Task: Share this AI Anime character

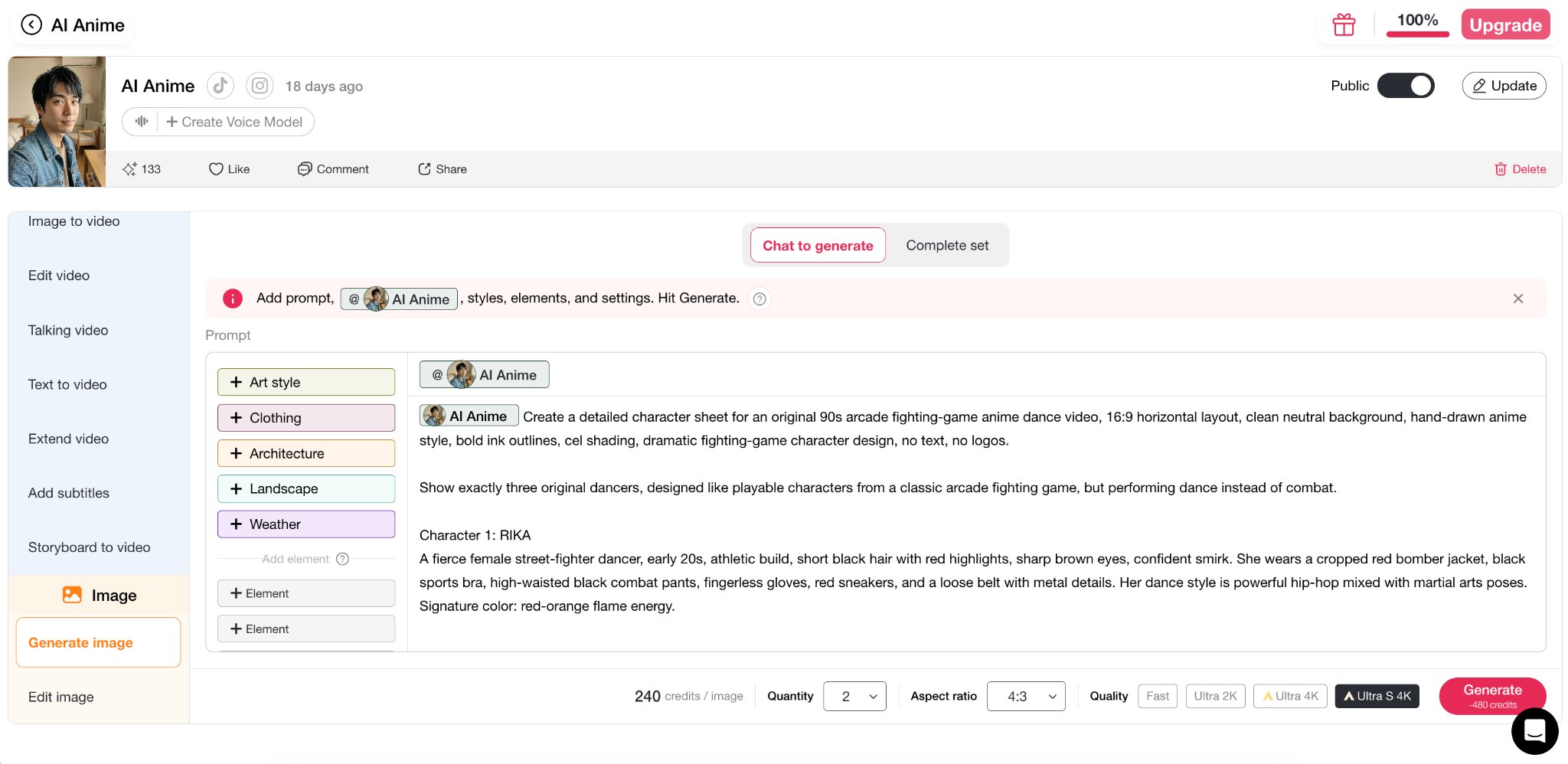Action: click(x=442, y=169)
